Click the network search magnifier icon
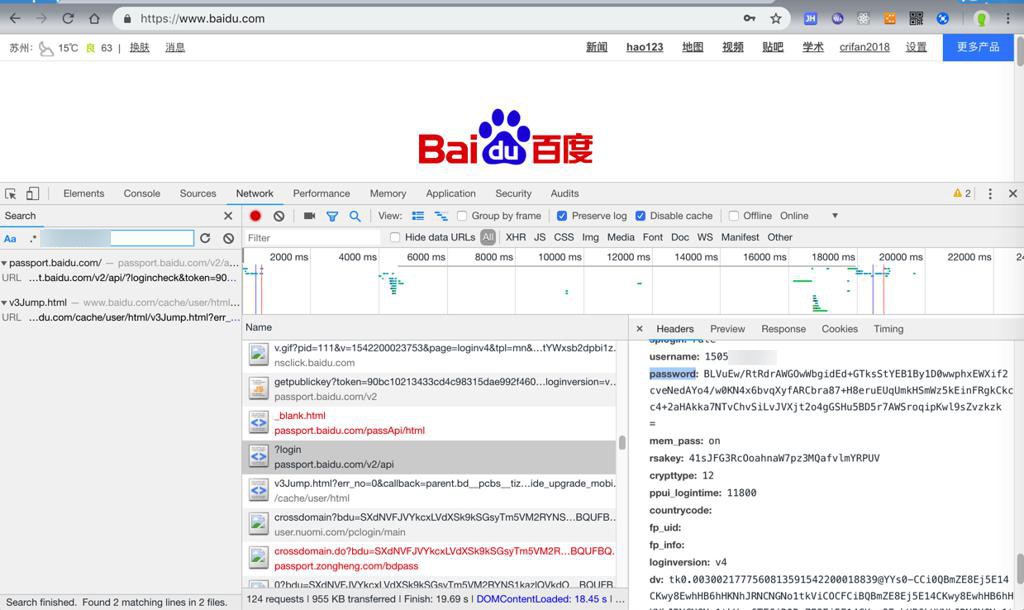Viewport: 1024px width, 610px height. [x=355, y=216]
